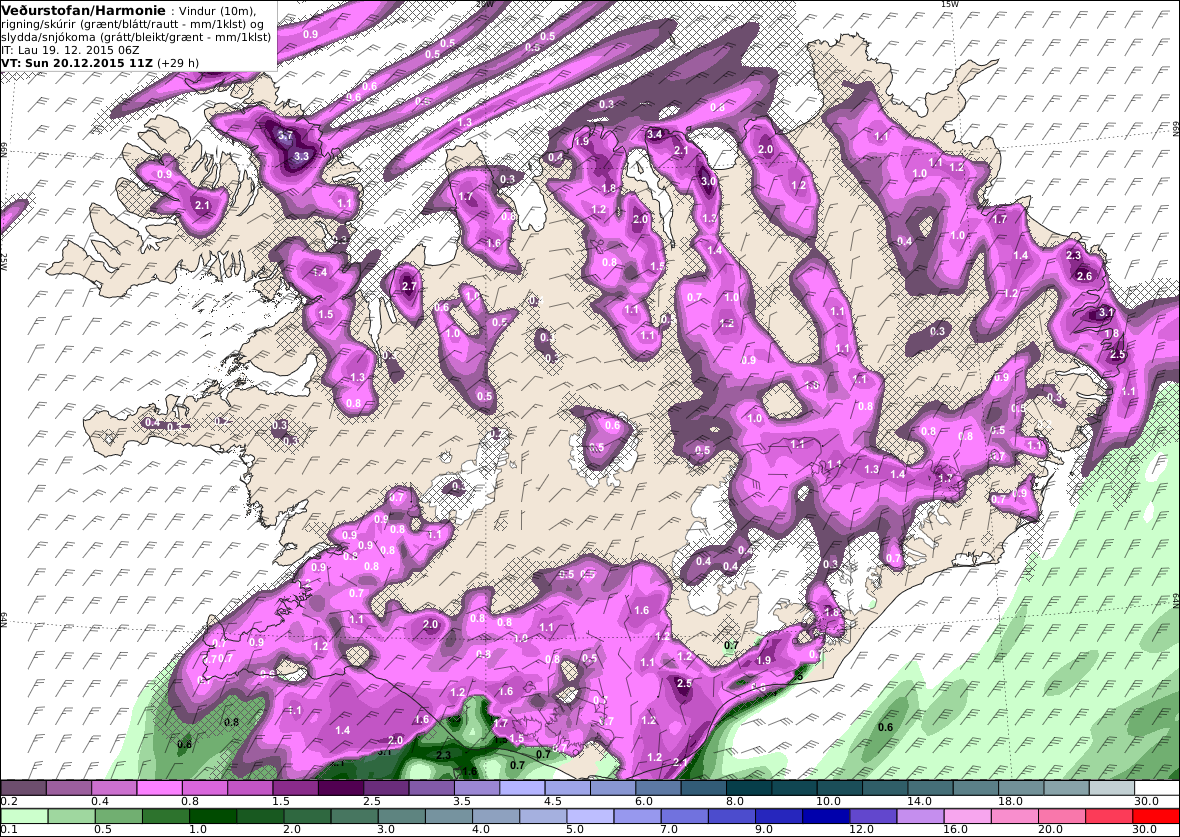Viewport: 1180px width, 837px height.
Task: Click the bright pink-magenta legend swatch
Action: [159, 788]
